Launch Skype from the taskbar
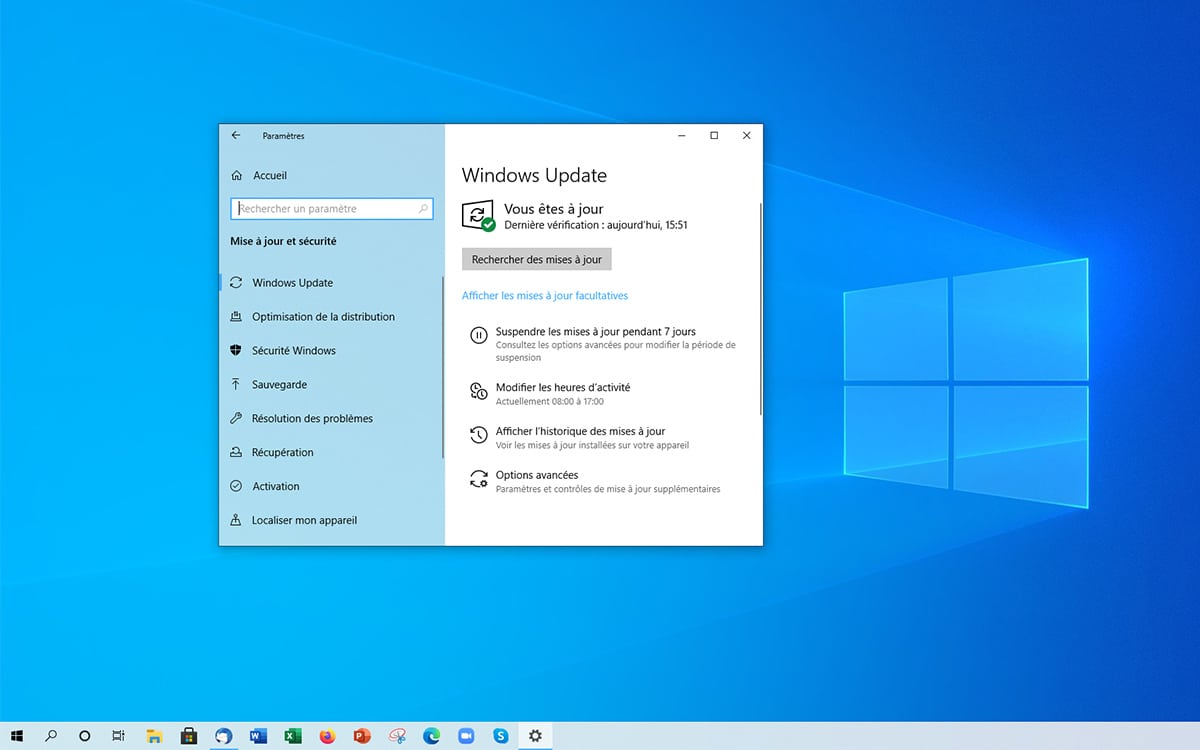Viewport: 1200px width, 750px height. pyautogui.click(x=500, y=736)
